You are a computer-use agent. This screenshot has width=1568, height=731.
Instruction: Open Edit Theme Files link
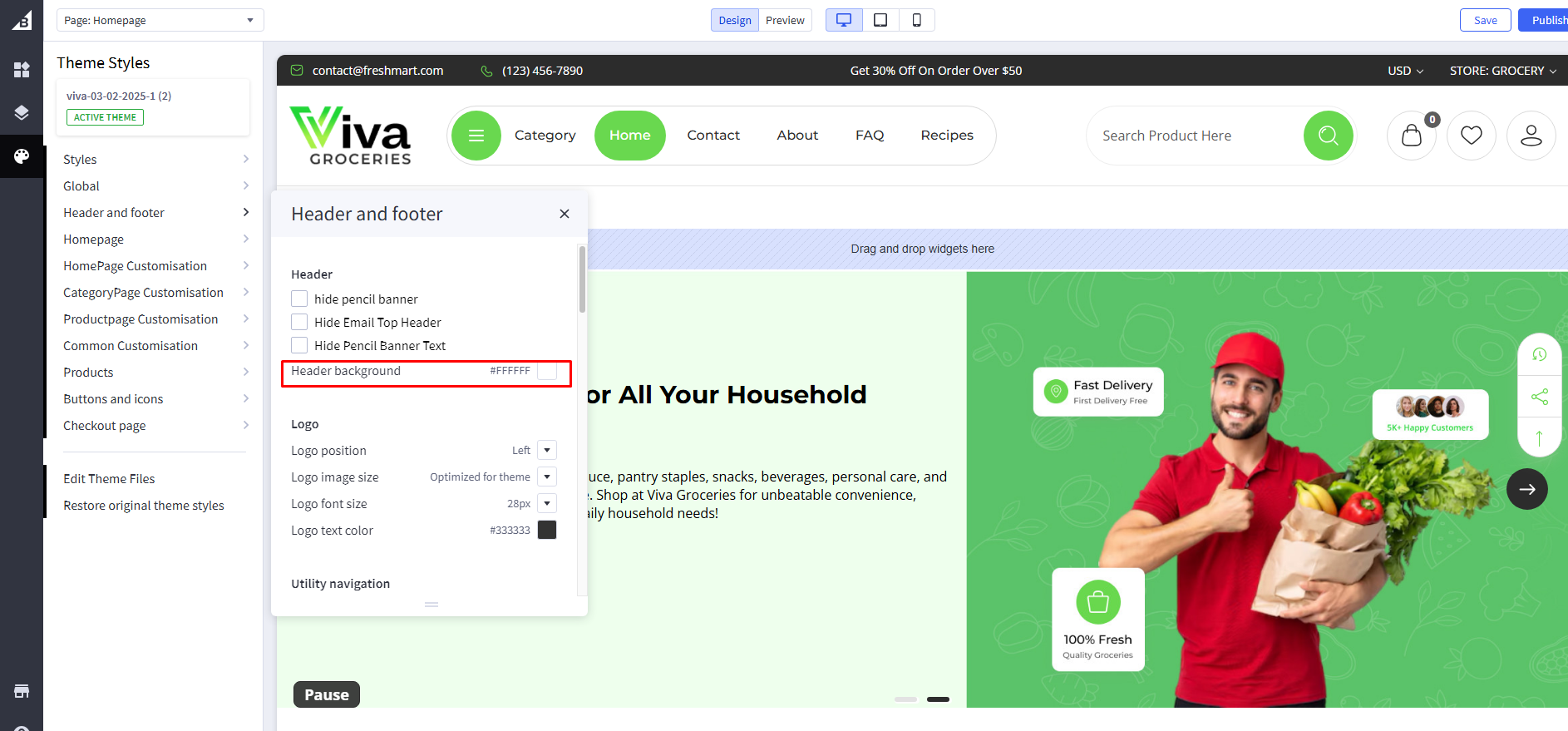click(x=109, y=478)
